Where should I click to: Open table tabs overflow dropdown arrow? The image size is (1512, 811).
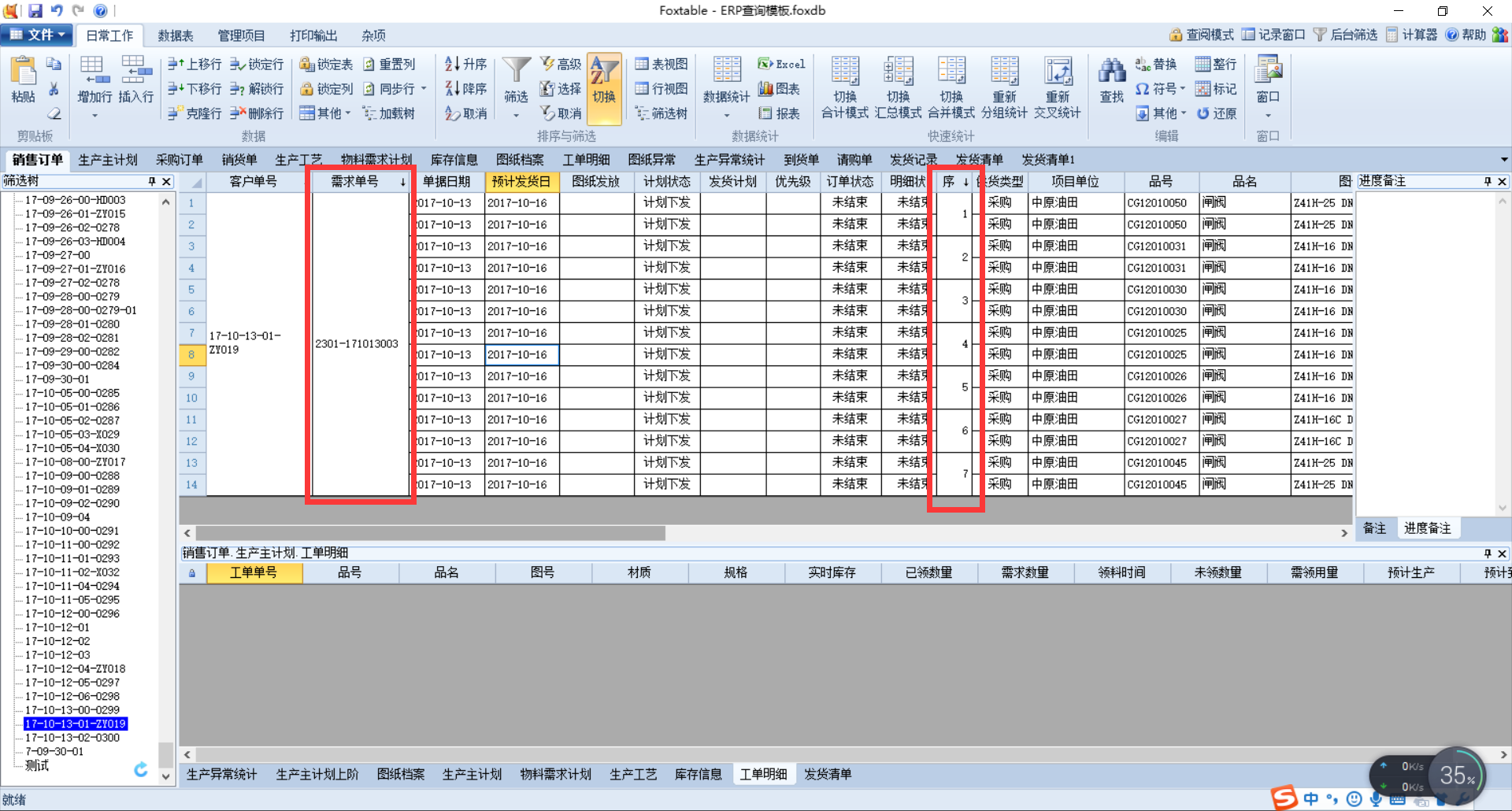(1504, 160)
